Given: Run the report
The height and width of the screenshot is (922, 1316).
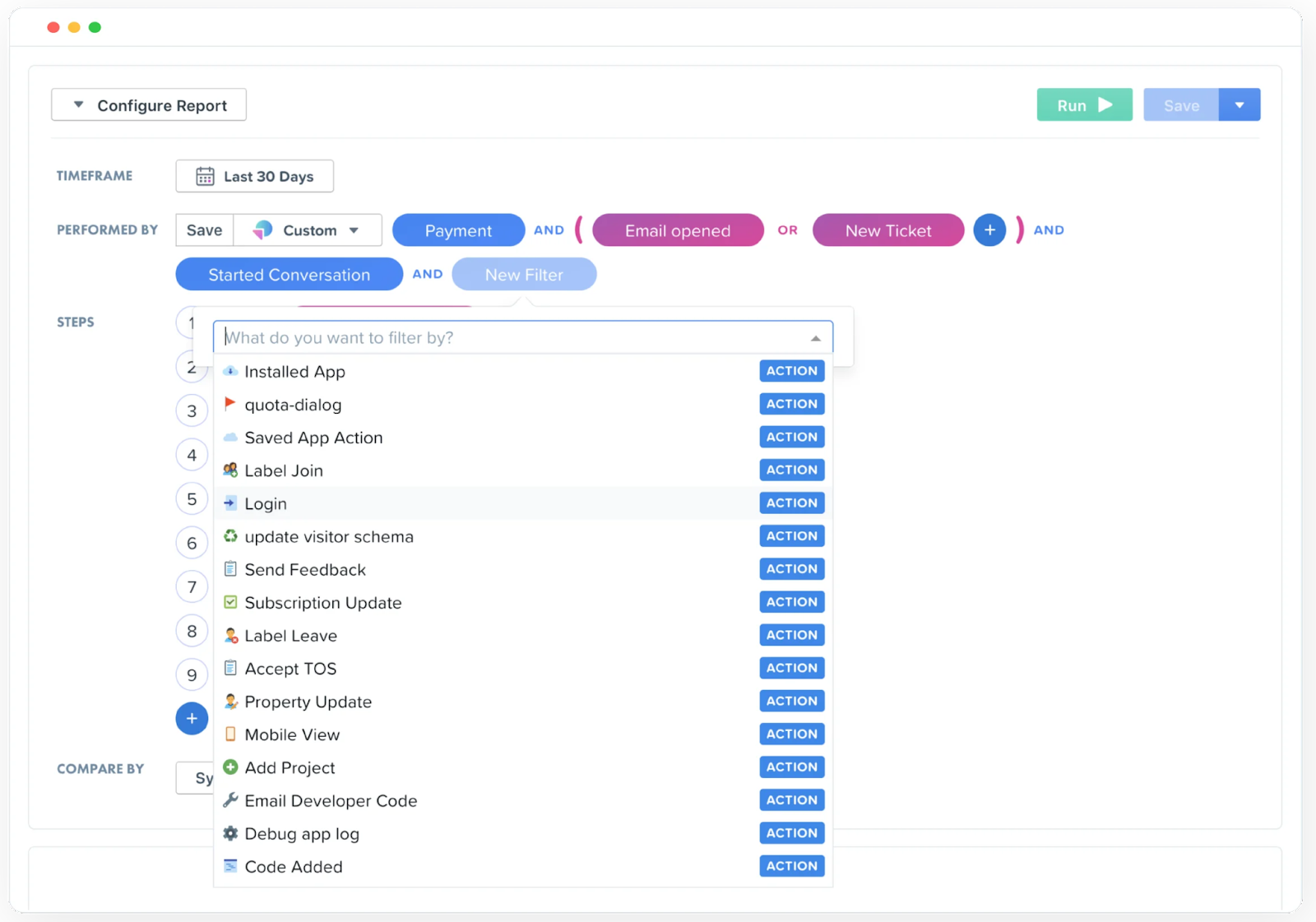Looking at the screenshot, I should pyautogui.click(x=1084, y=105).
